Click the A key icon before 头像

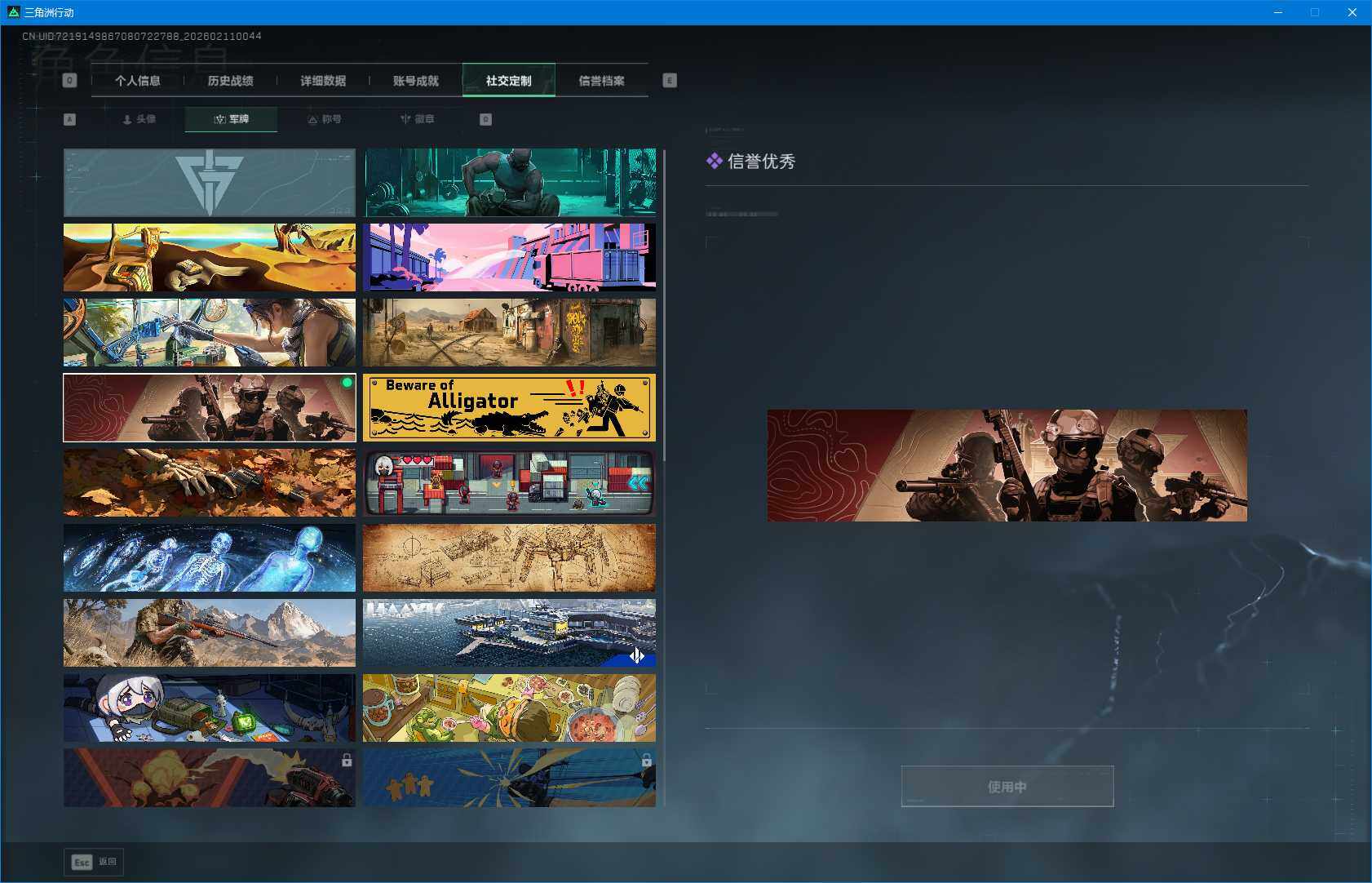(69, 119)
